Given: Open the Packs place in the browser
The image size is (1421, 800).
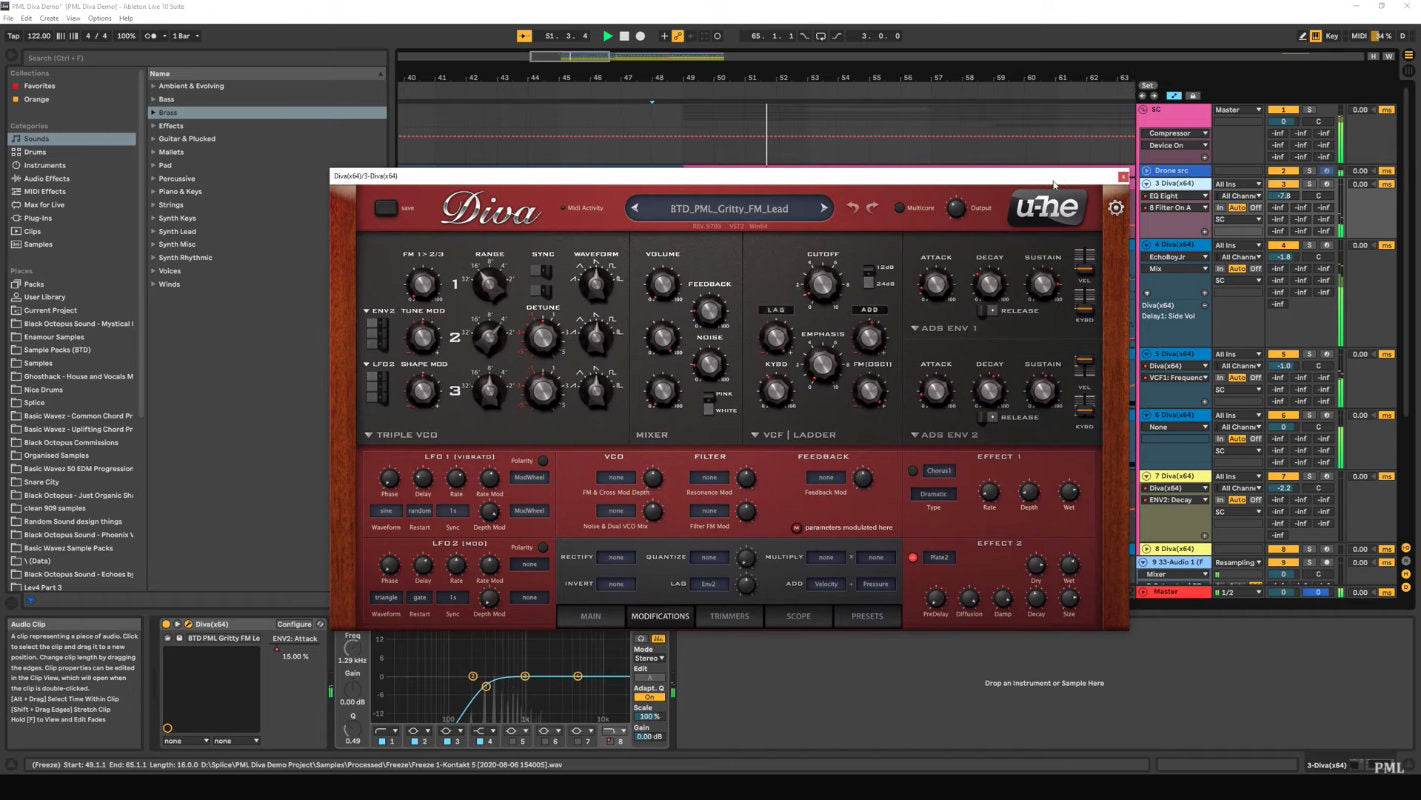Looking at the screenshot, I should point(34,284).
